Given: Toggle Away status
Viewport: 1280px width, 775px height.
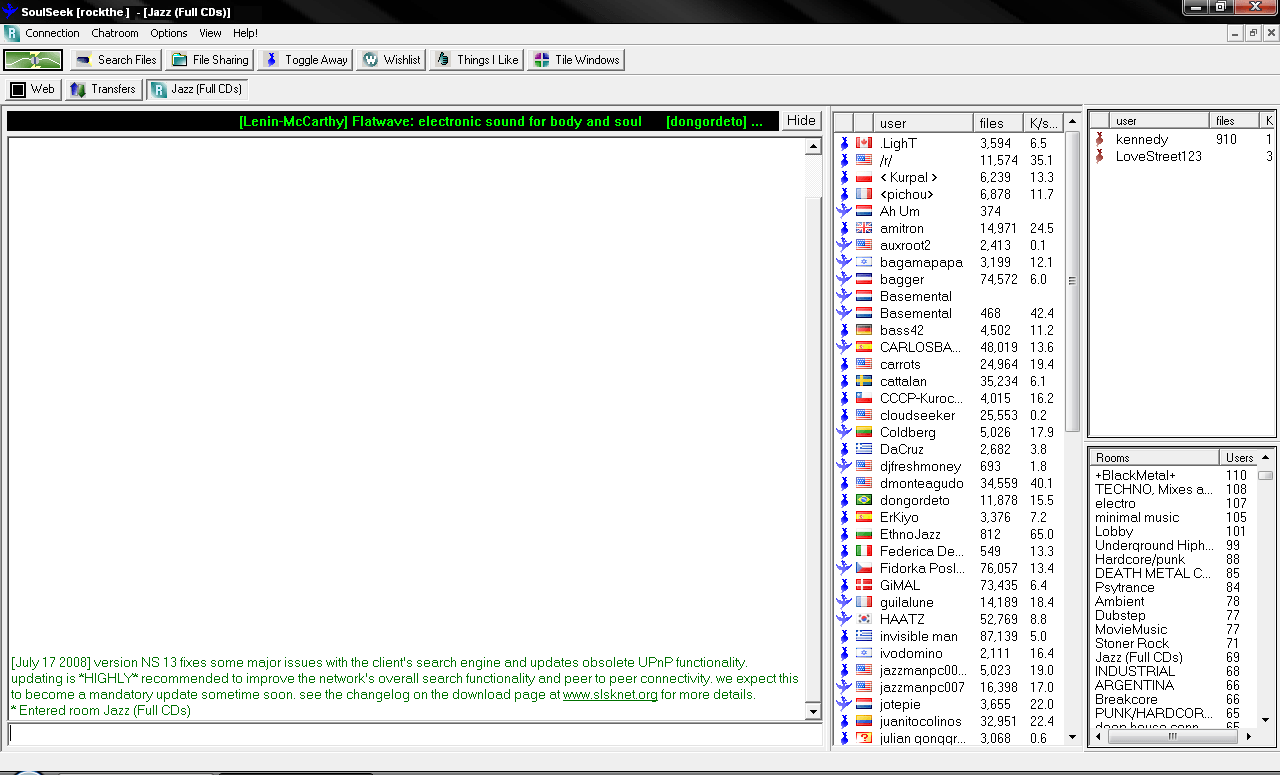Looking at the screenshot, I should pos(305,60).
